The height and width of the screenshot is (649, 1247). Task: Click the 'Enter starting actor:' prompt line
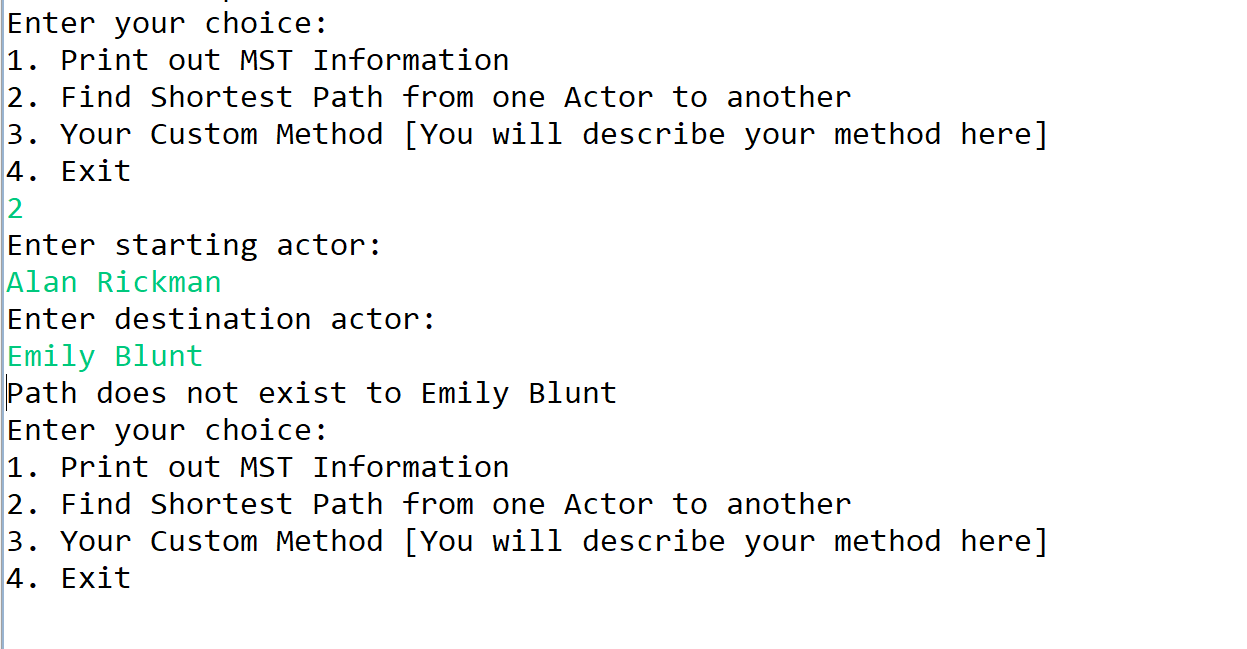pyautogui.click(x=195, y=246)
